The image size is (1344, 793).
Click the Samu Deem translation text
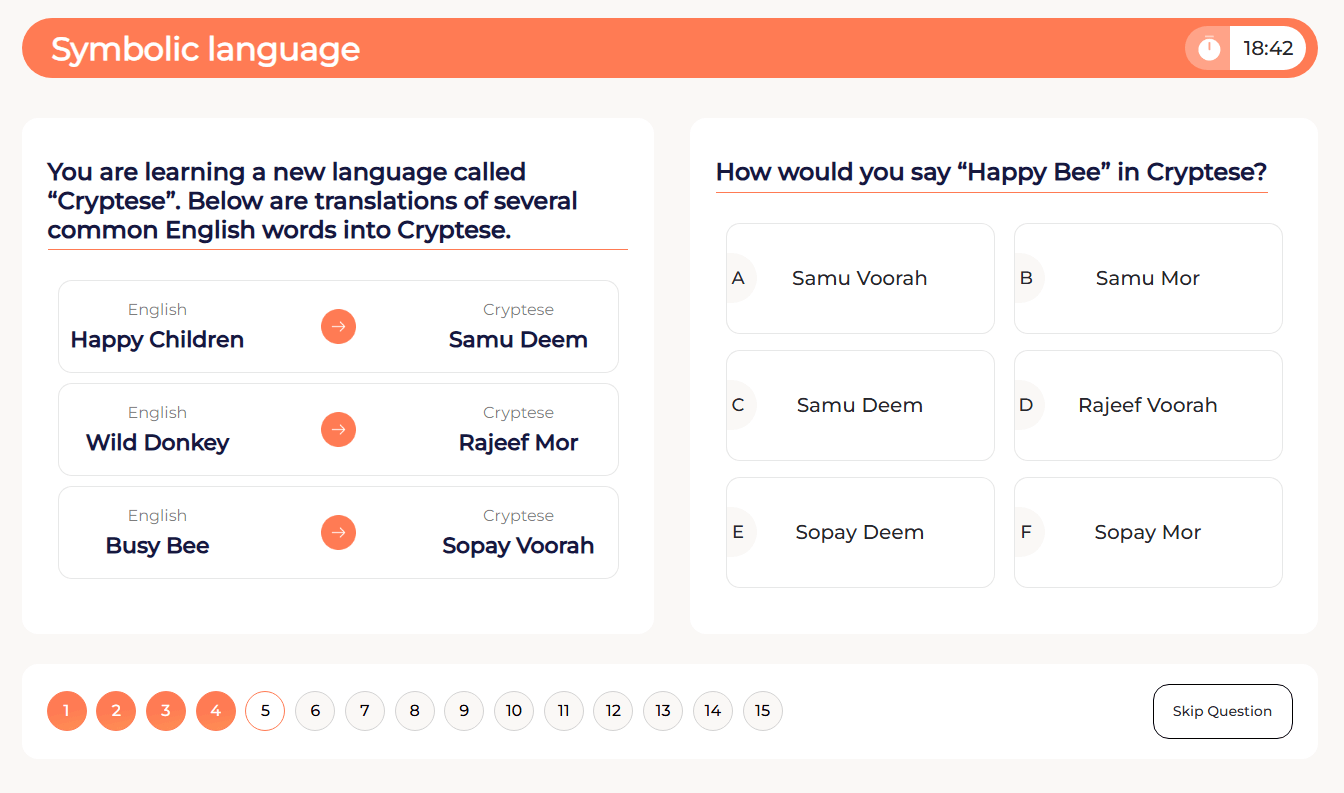click(x=518, y=340)
